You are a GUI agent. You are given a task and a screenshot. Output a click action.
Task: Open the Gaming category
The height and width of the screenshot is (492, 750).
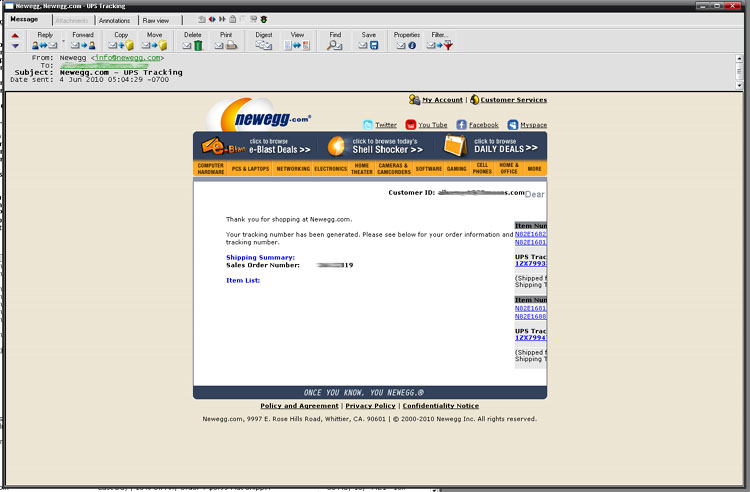(457, 168)
